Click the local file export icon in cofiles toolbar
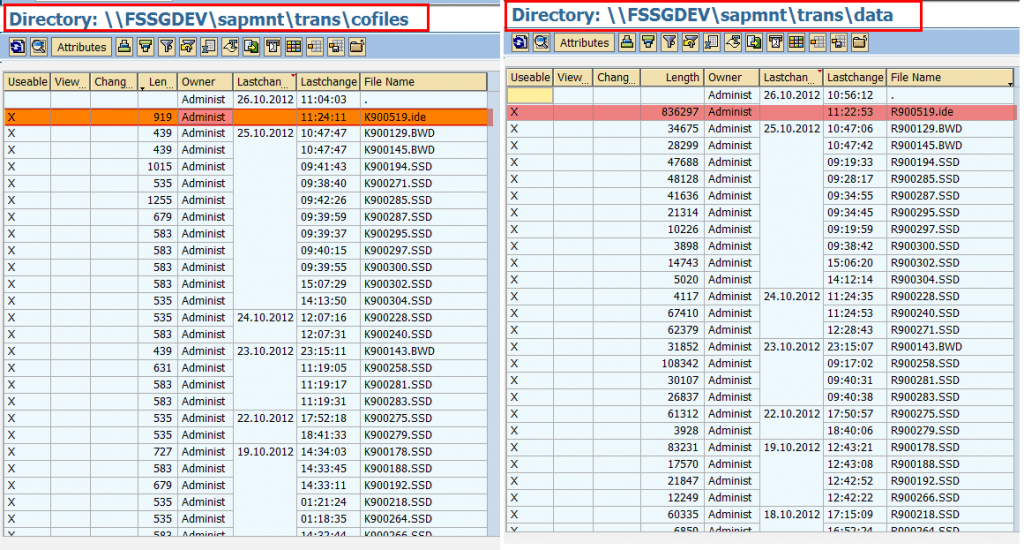This screenshot has height=550, width=1024. point(251,46)
